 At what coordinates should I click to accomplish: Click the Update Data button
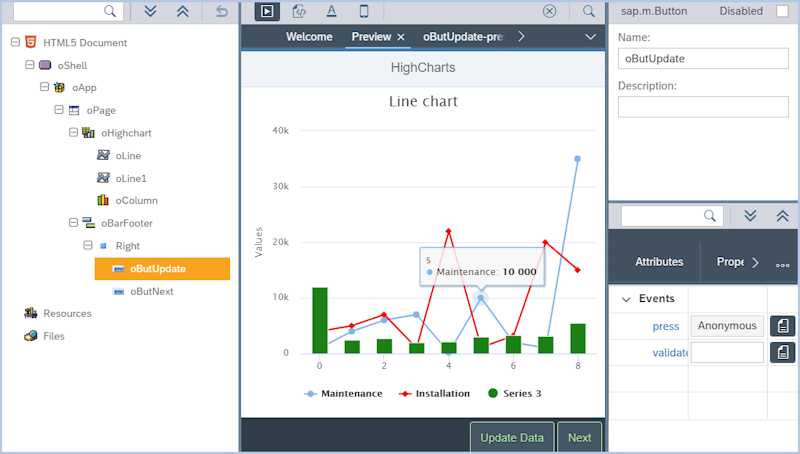tap(512, 437)
